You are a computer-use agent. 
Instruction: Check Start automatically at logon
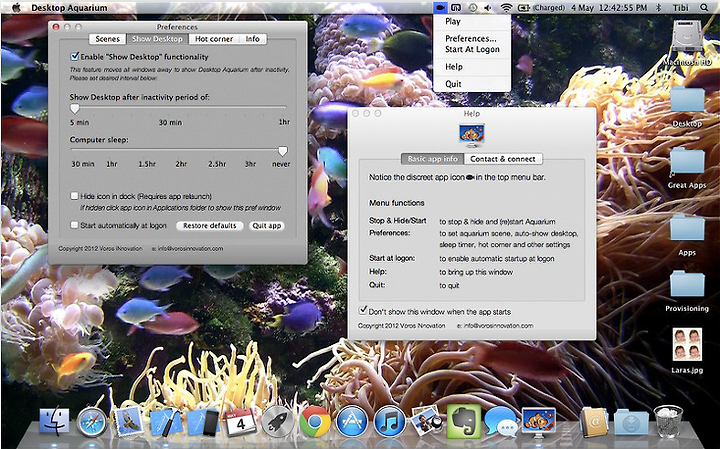coord(74,225)
